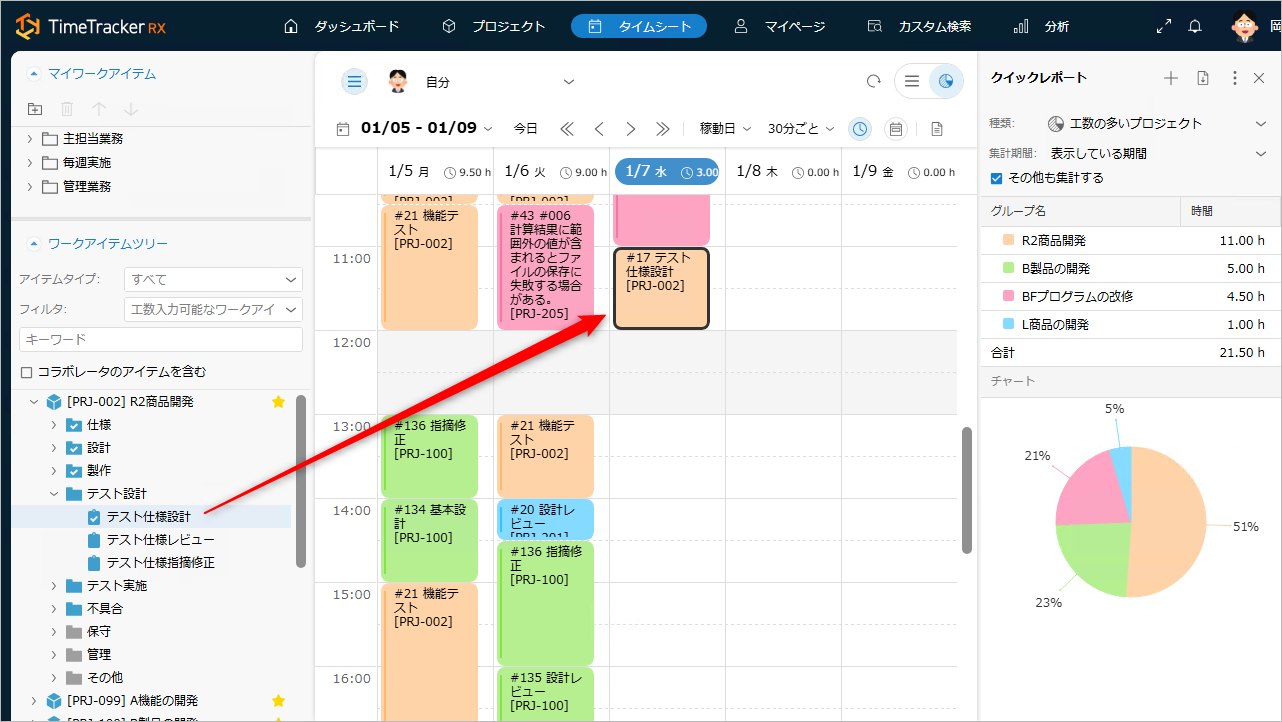Click the notification bell icon
Screen dimensions: 1282x722
point(1195,27)
